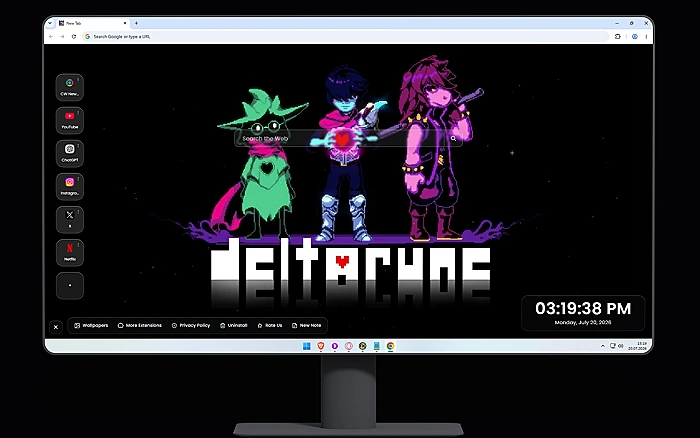Go back with the browser back arrow
Image resolution: width=700 pixels, height=438 pixels.
point(51,37)
